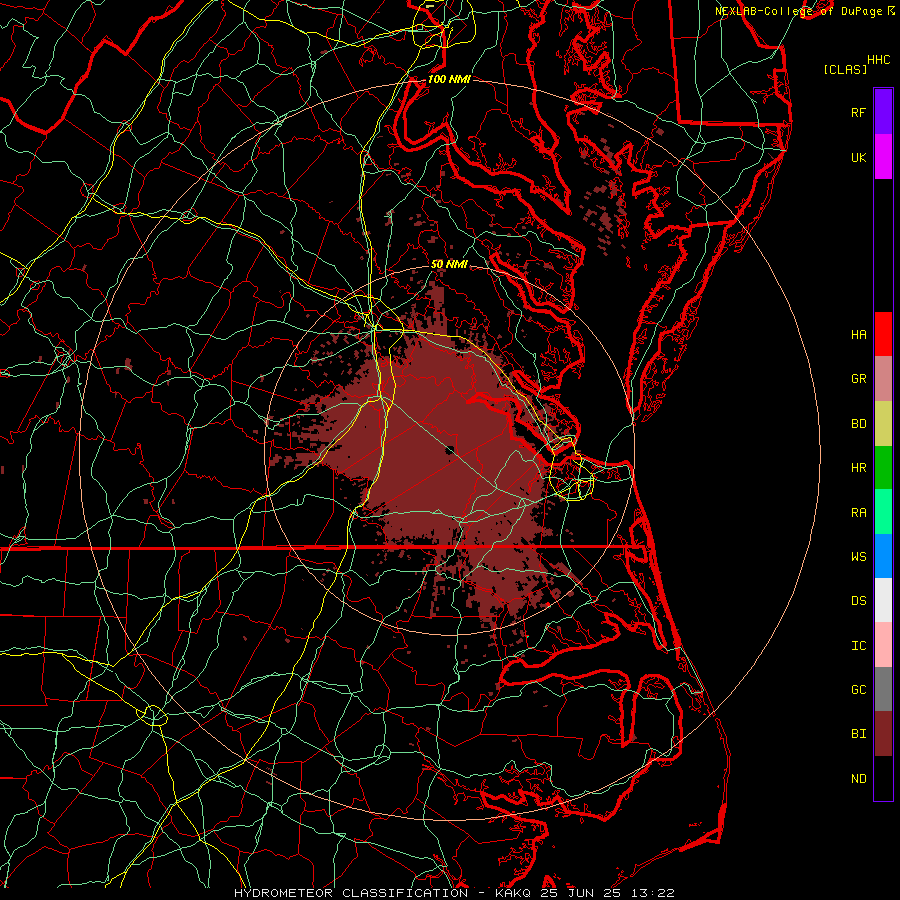
Task: Click the '[CLAS]' units label
Action: click(x=845, y=69)
